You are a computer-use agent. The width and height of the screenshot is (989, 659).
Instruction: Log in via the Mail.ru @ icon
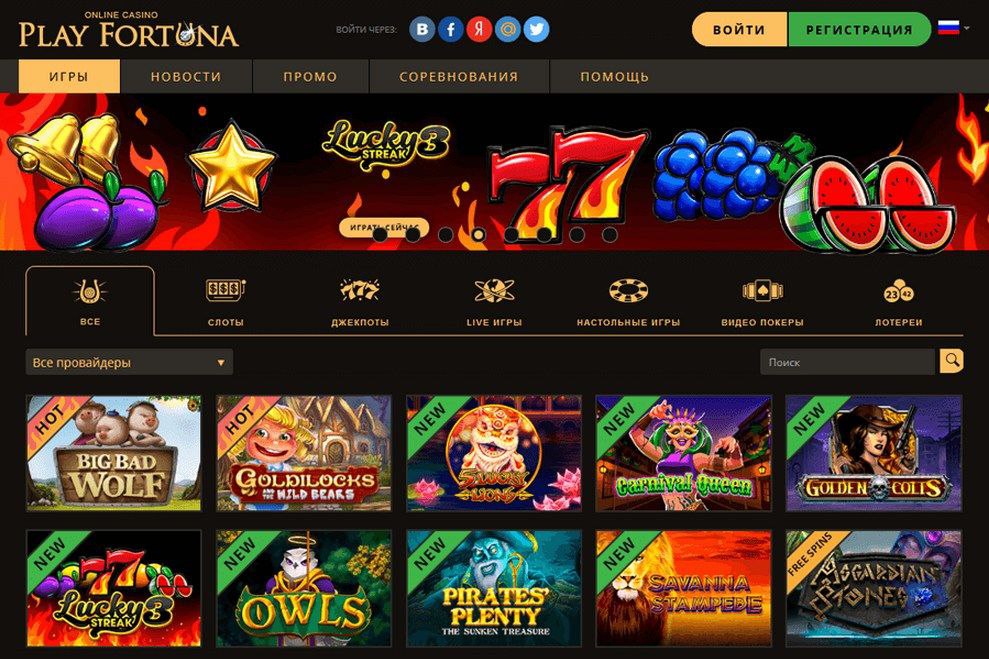pos(508,30)
